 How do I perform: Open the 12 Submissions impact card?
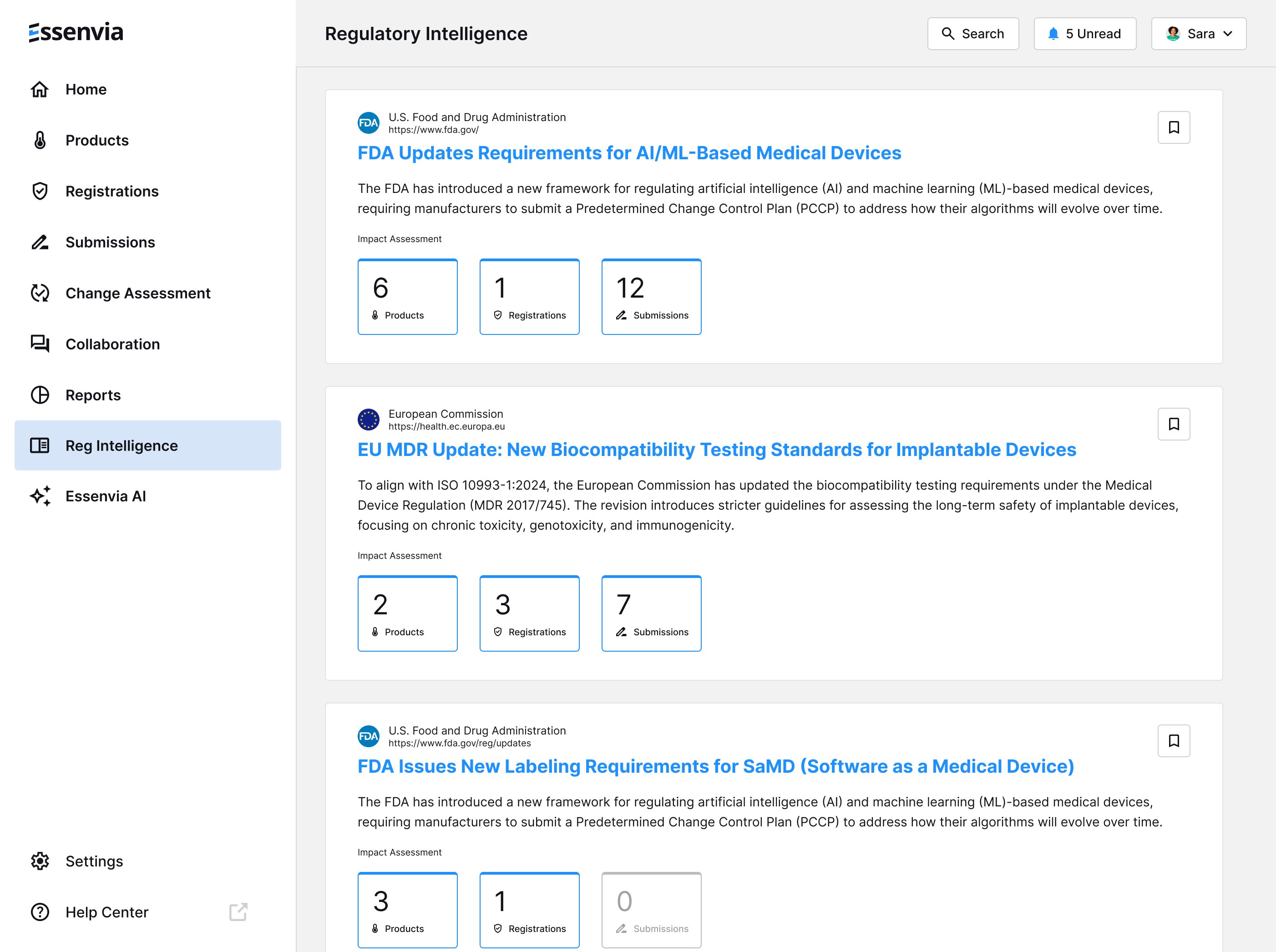click(651, 297)
